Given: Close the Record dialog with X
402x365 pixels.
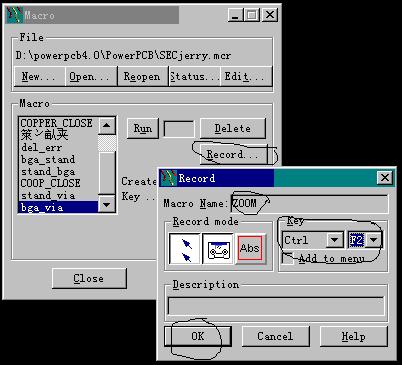Looking at the screenshot, I should [x=385, y=178].
